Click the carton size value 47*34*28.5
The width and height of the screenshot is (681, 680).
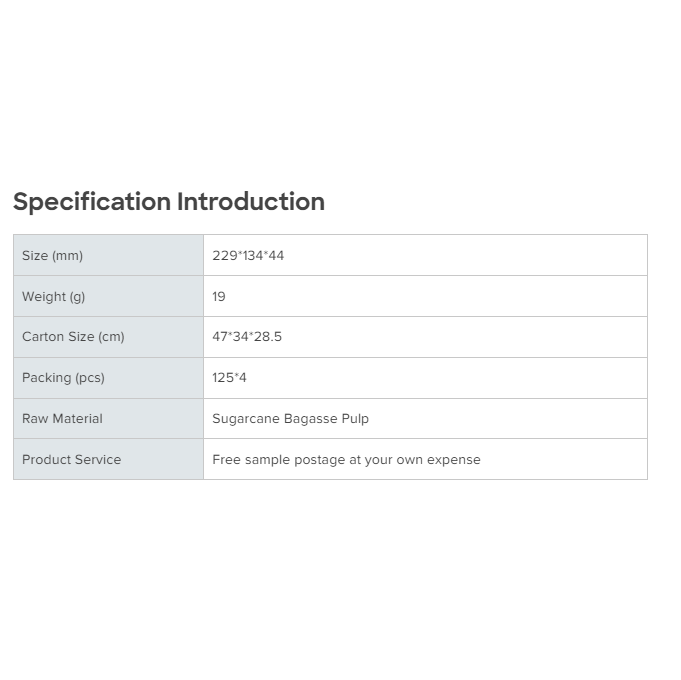(247, 337)
